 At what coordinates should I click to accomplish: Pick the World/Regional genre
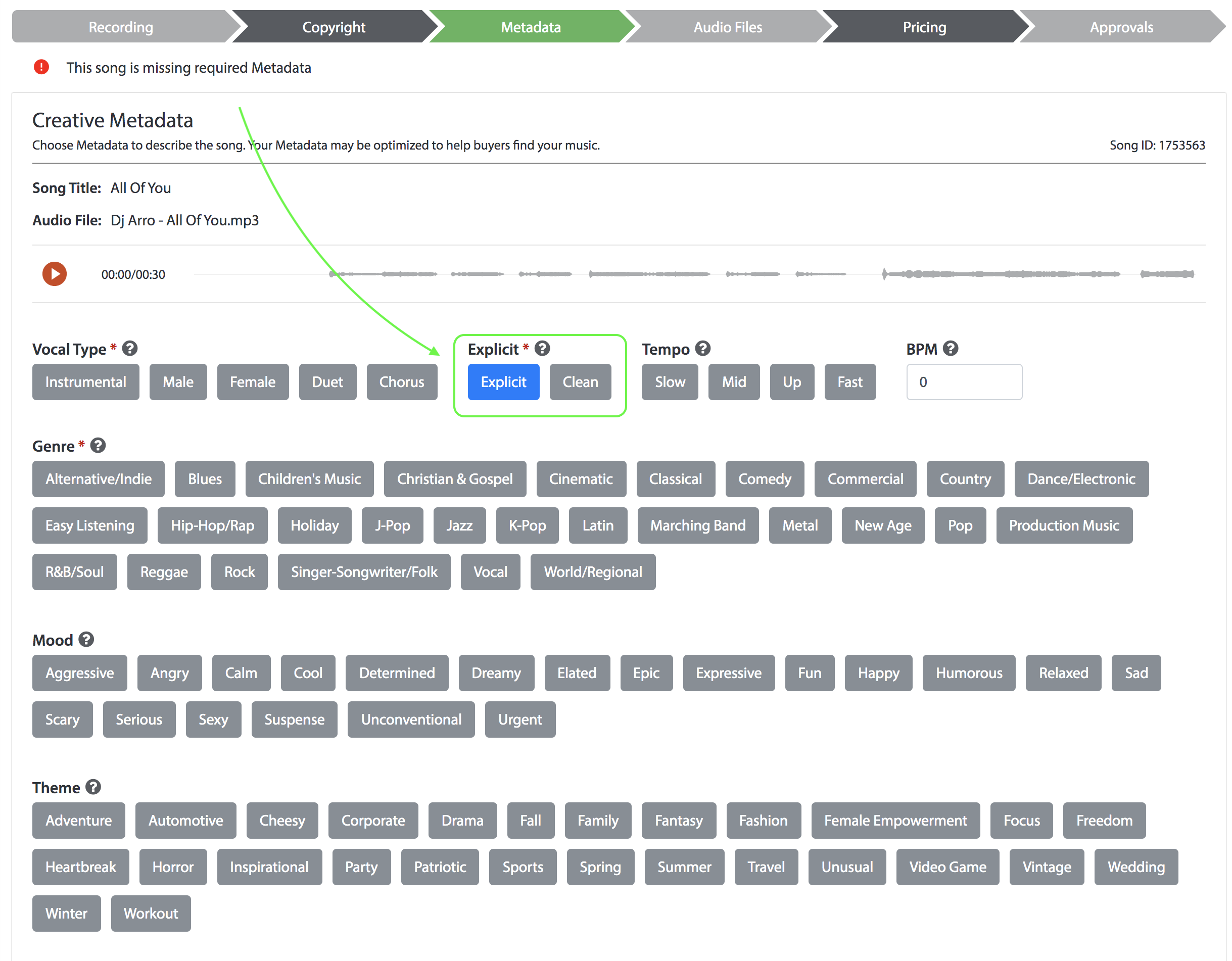593,572
